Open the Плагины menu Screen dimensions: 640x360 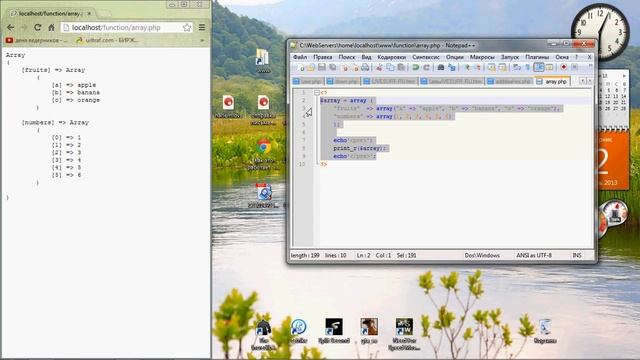pos(537,57)
